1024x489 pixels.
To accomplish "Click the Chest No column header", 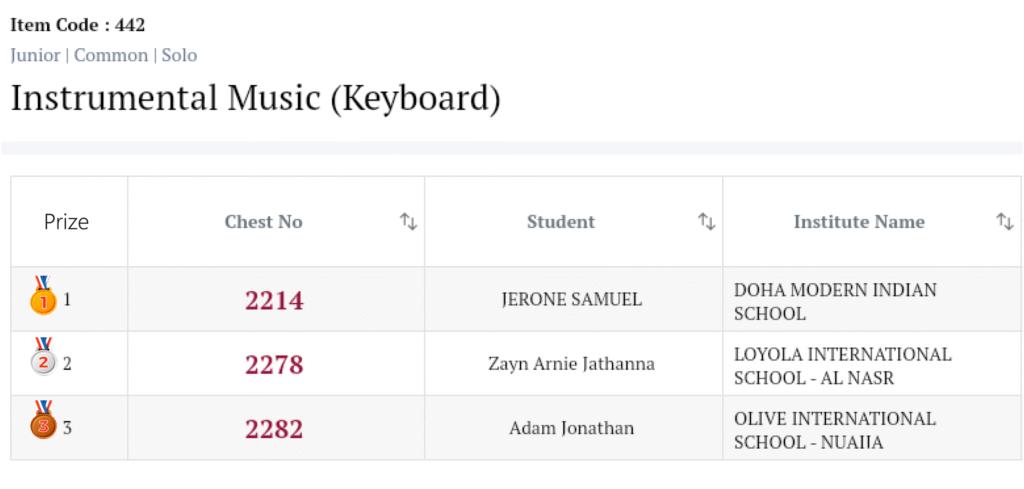I will (263, 222).
